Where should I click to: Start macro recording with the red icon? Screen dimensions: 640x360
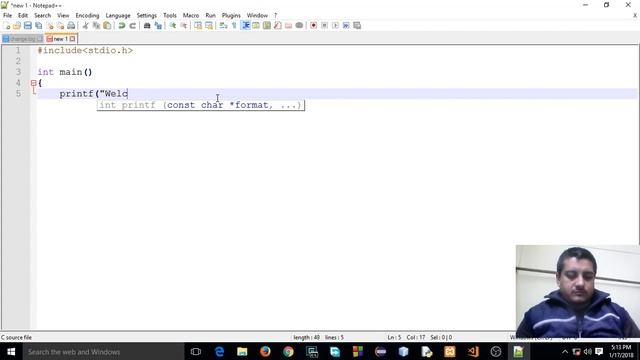click(313, 26)
